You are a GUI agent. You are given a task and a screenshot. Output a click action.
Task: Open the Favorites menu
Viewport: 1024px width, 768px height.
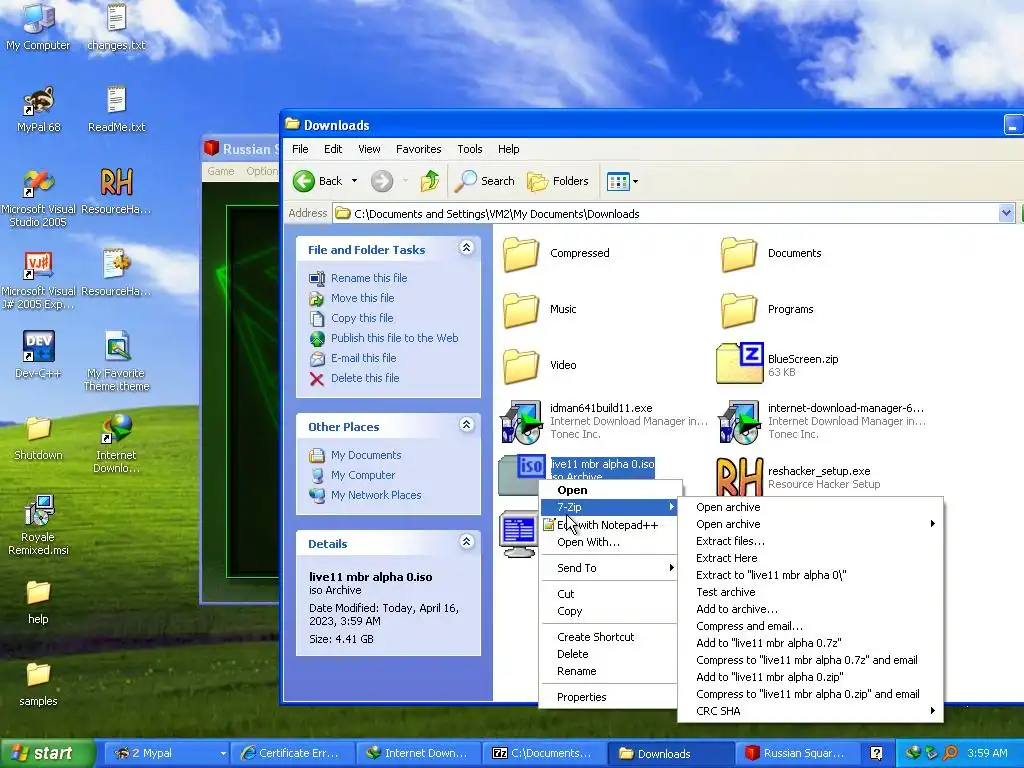pyautogui.click(x=419, y=149)
